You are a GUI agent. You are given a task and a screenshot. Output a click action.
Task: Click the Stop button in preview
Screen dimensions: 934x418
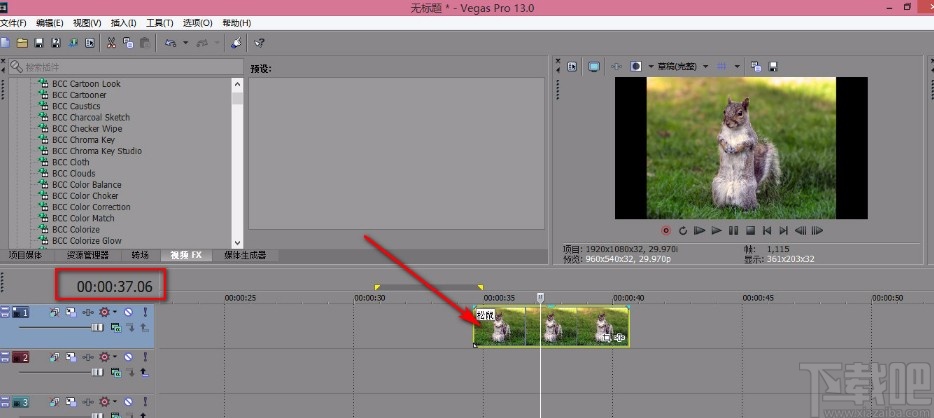(x=751, y=230)
